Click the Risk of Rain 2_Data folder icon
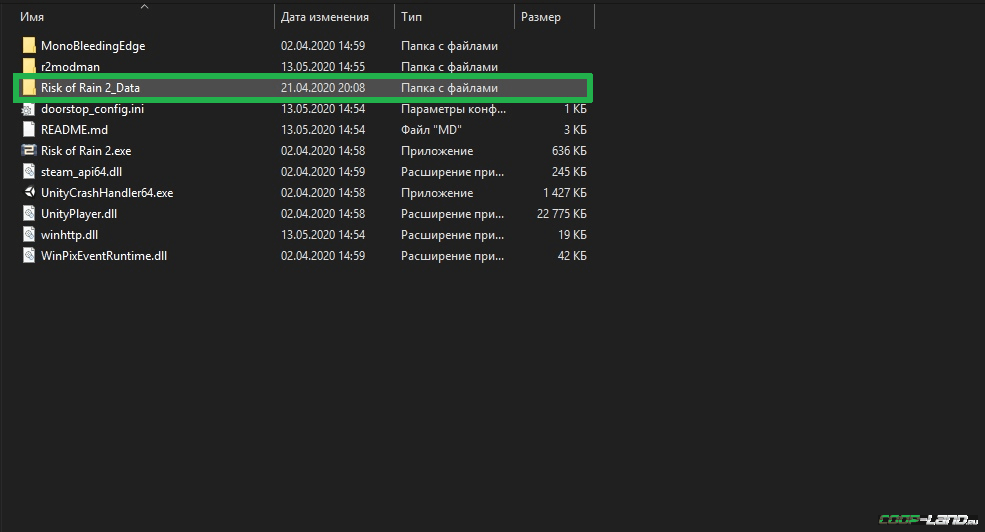Screen dimensions: 985x532 pyautogui.click(x=28, y=88)
